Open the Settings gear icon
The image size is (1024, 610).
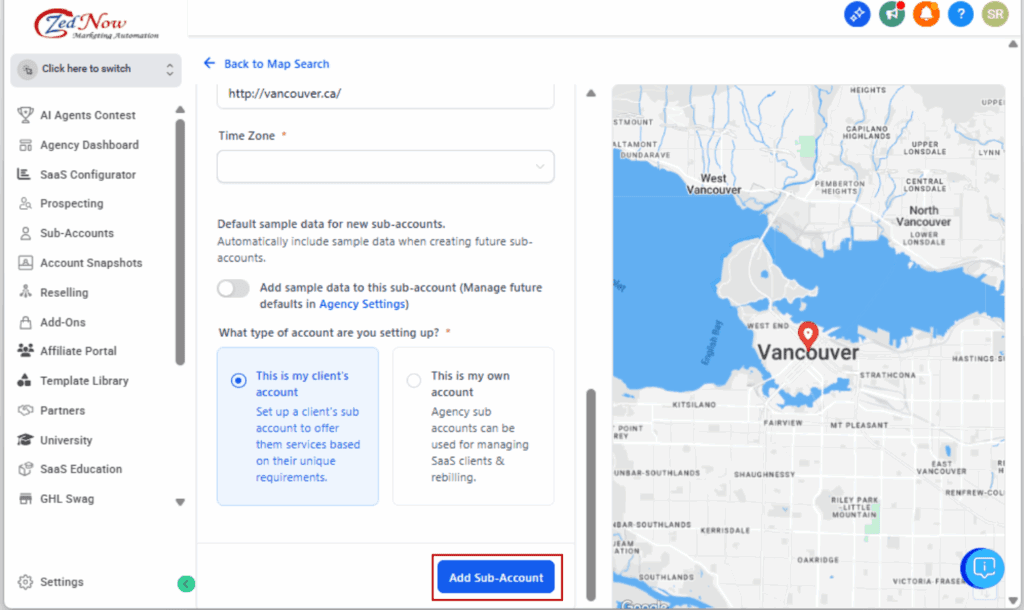(x=25, y=582)
